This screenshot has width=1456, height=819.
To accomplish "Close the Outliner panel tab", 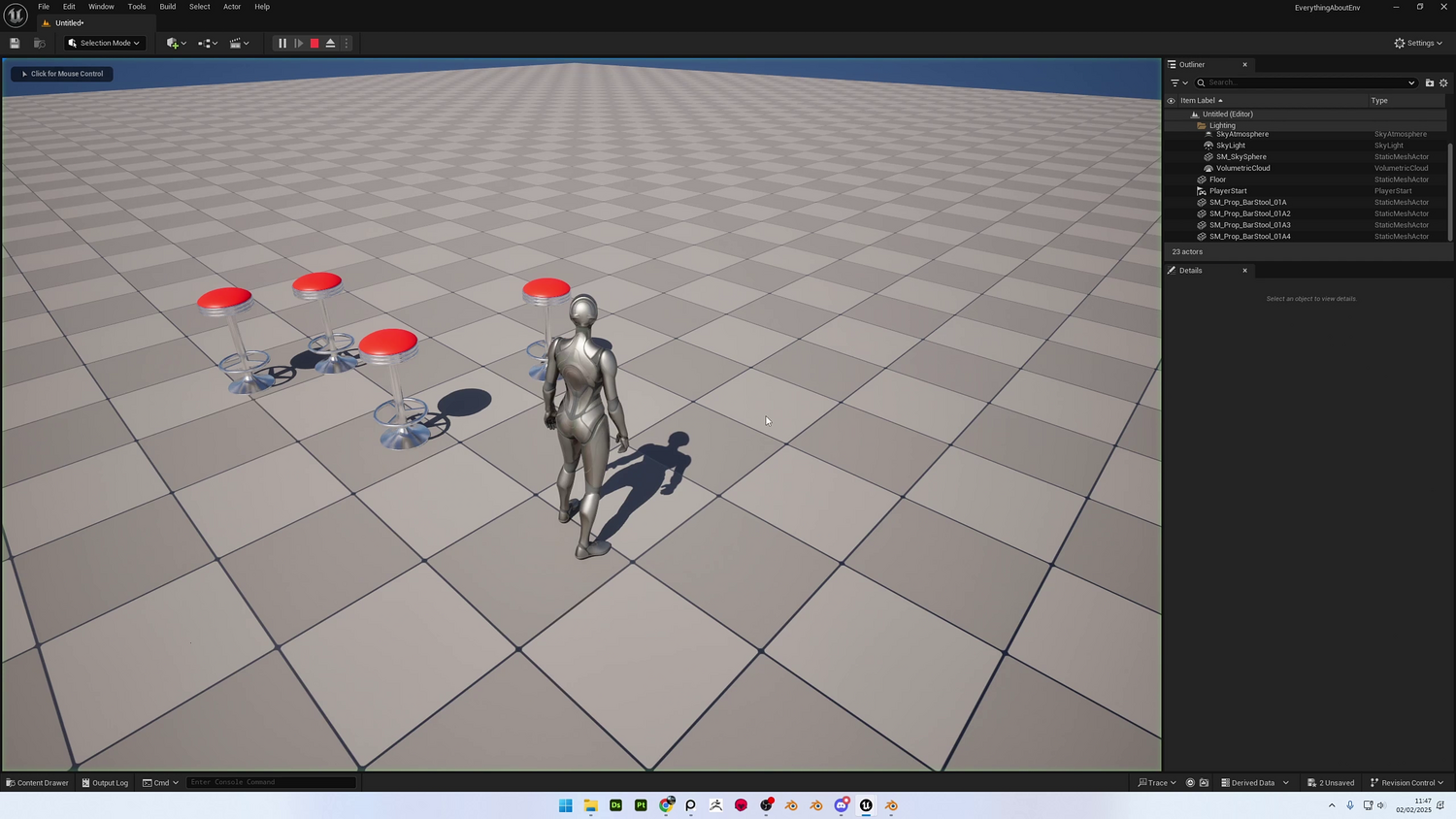I will [1244, 65].
